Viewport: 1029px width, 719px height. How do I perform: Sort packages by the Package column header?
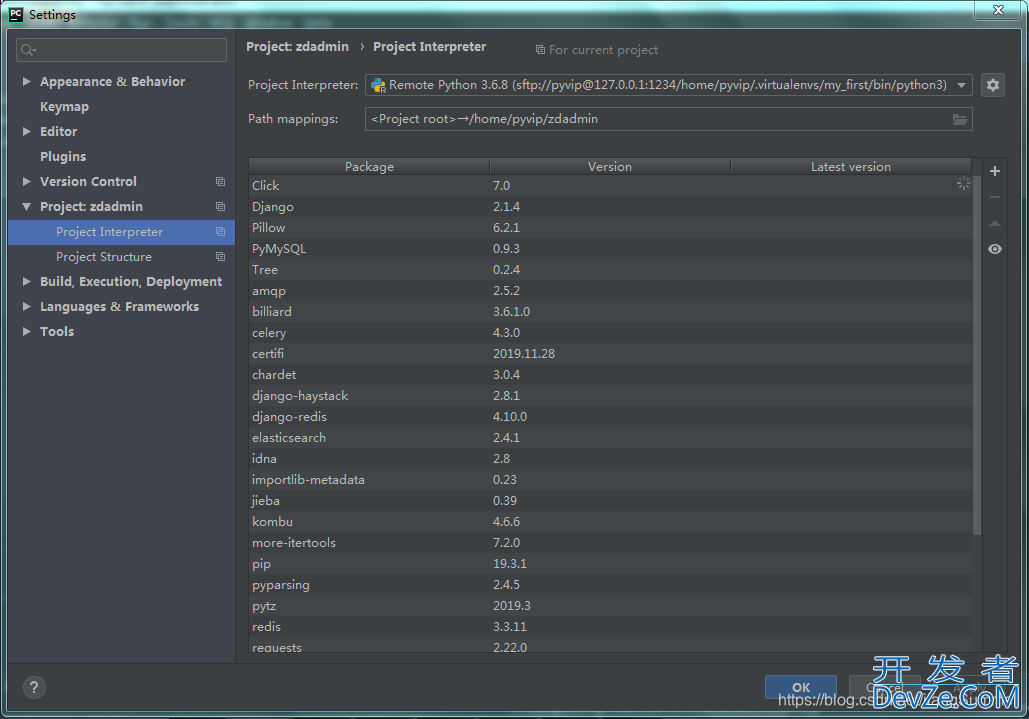pos(369,167)
